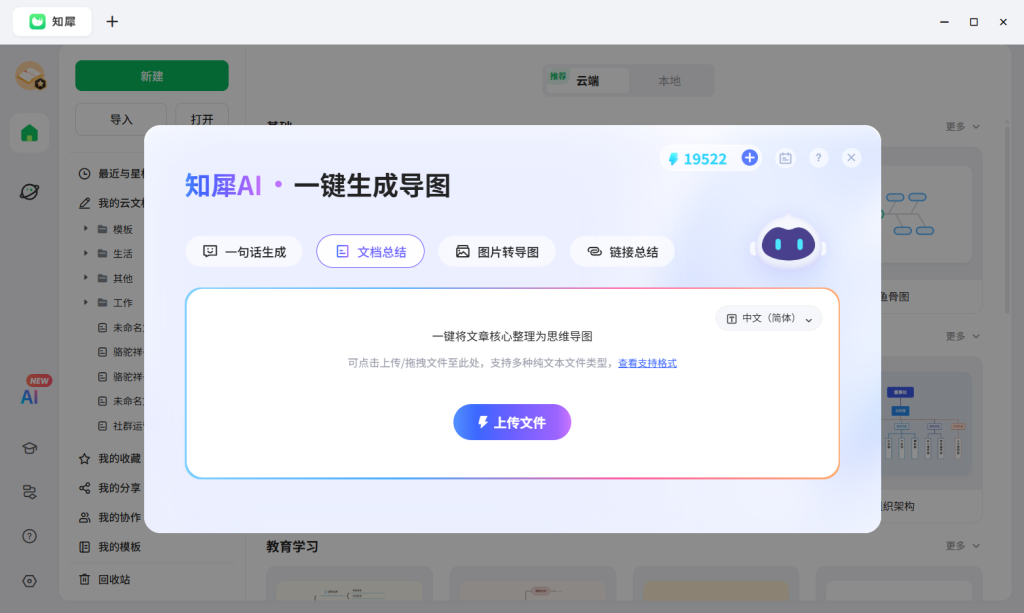Click the green 新建 button
1024x613 pixels.
pos(152,76)
